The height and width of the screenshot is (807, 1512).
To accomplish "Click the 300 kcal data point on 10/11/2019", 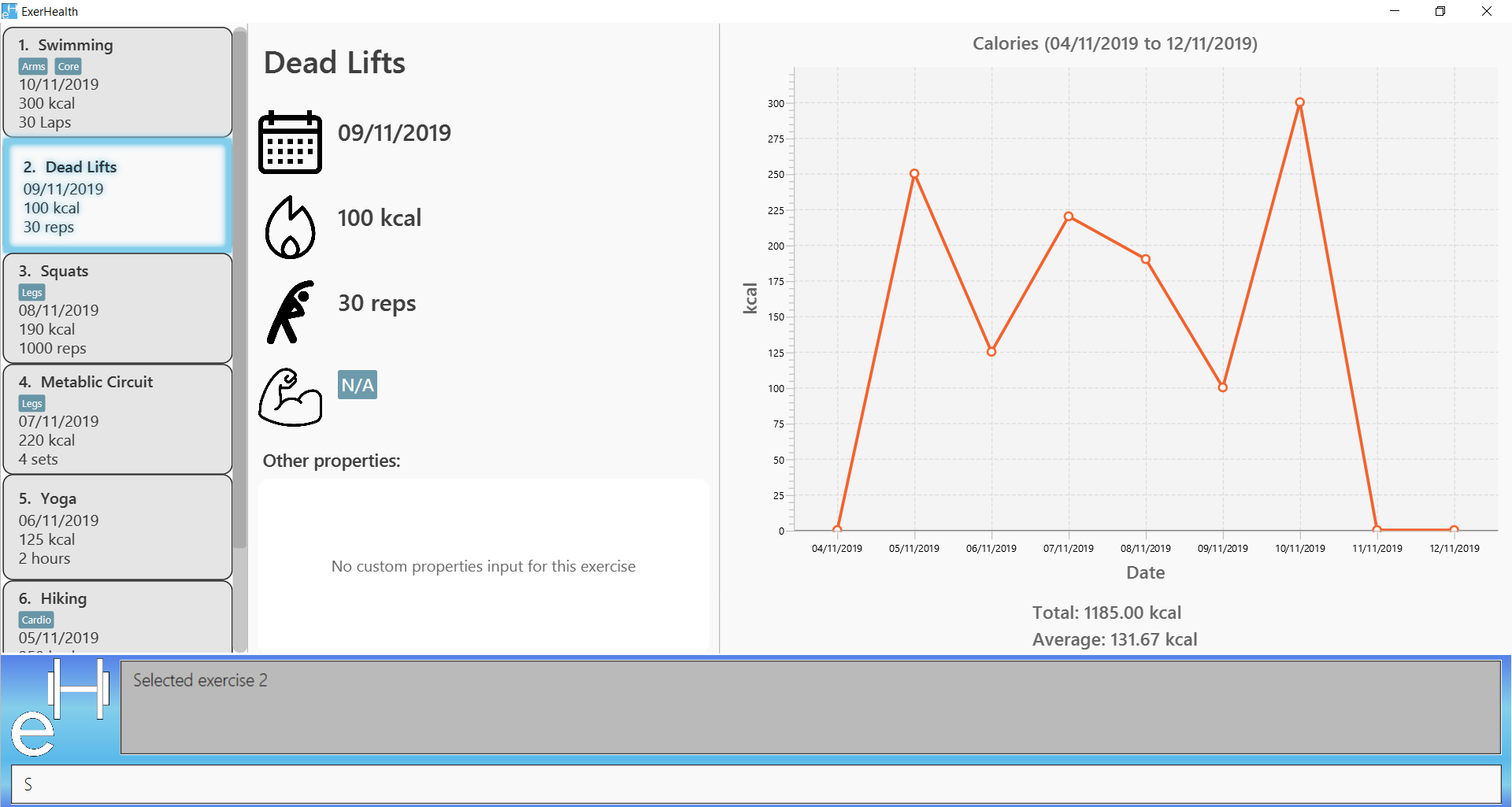I will click(x=1300, y=102).
